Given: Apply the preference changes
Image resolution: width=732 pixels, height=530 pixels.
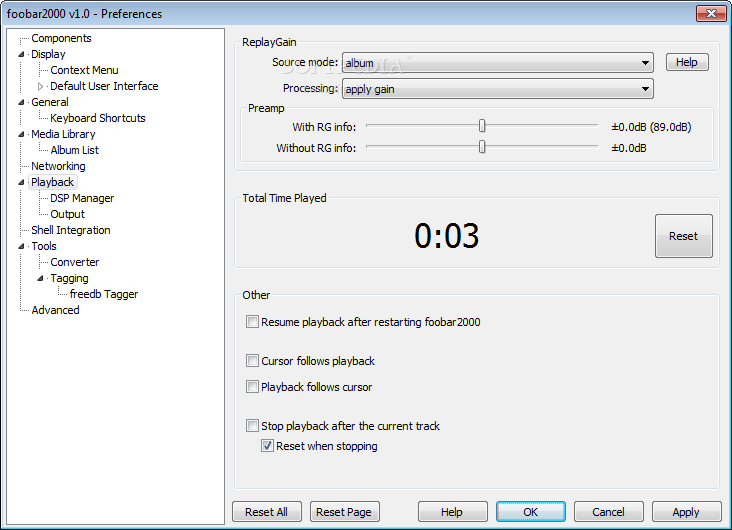Looking at the screenshot, I should coord(686,512).
